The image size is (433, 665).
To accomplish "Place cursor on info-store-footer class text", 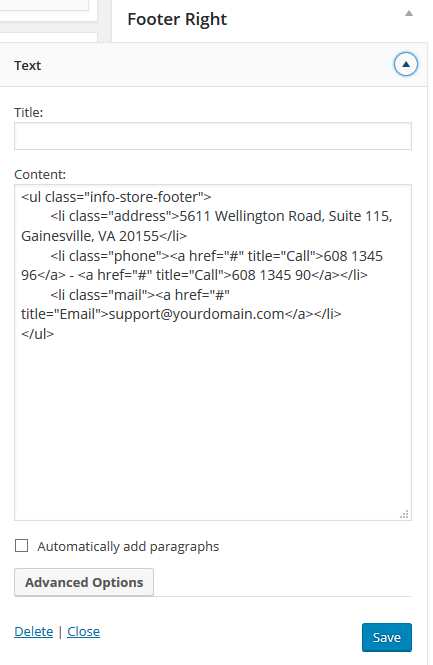I will 144,197.
